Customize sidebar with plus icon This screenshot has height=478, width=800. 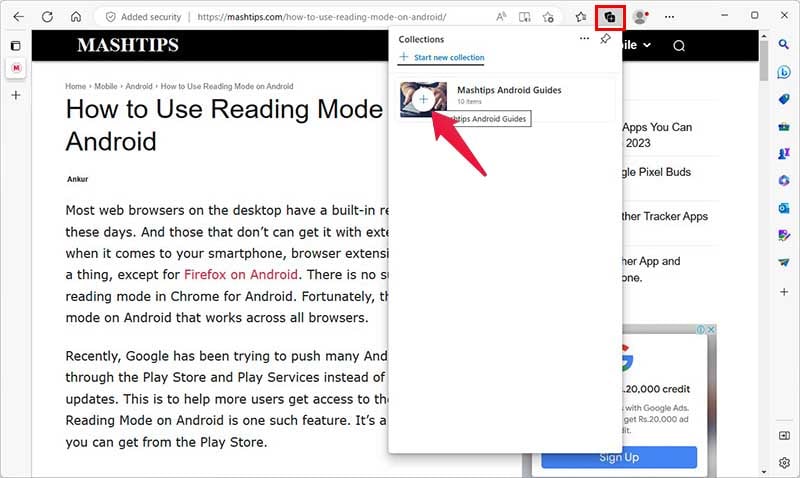tap(784, 292)
